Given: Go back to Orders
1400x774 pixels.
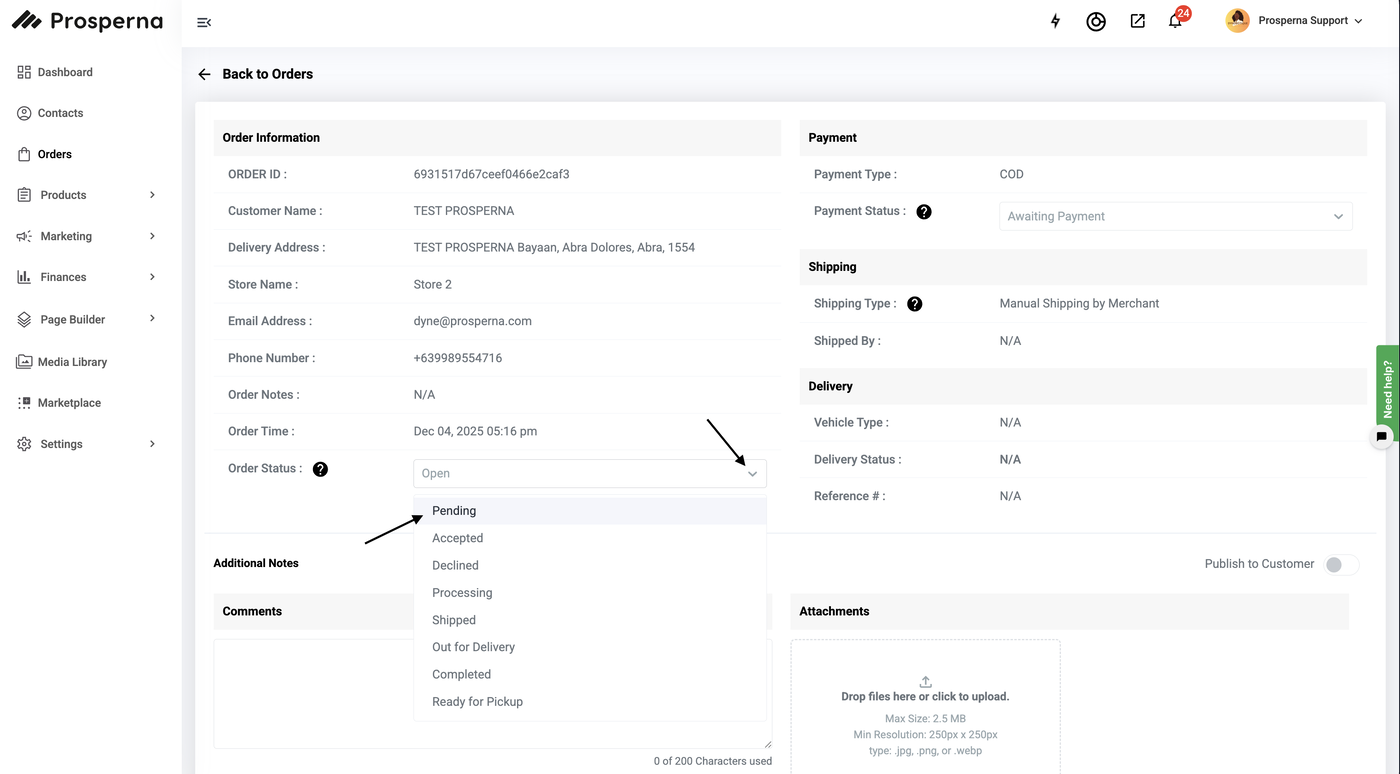Looking at the screenshot, I should (256, 74).
